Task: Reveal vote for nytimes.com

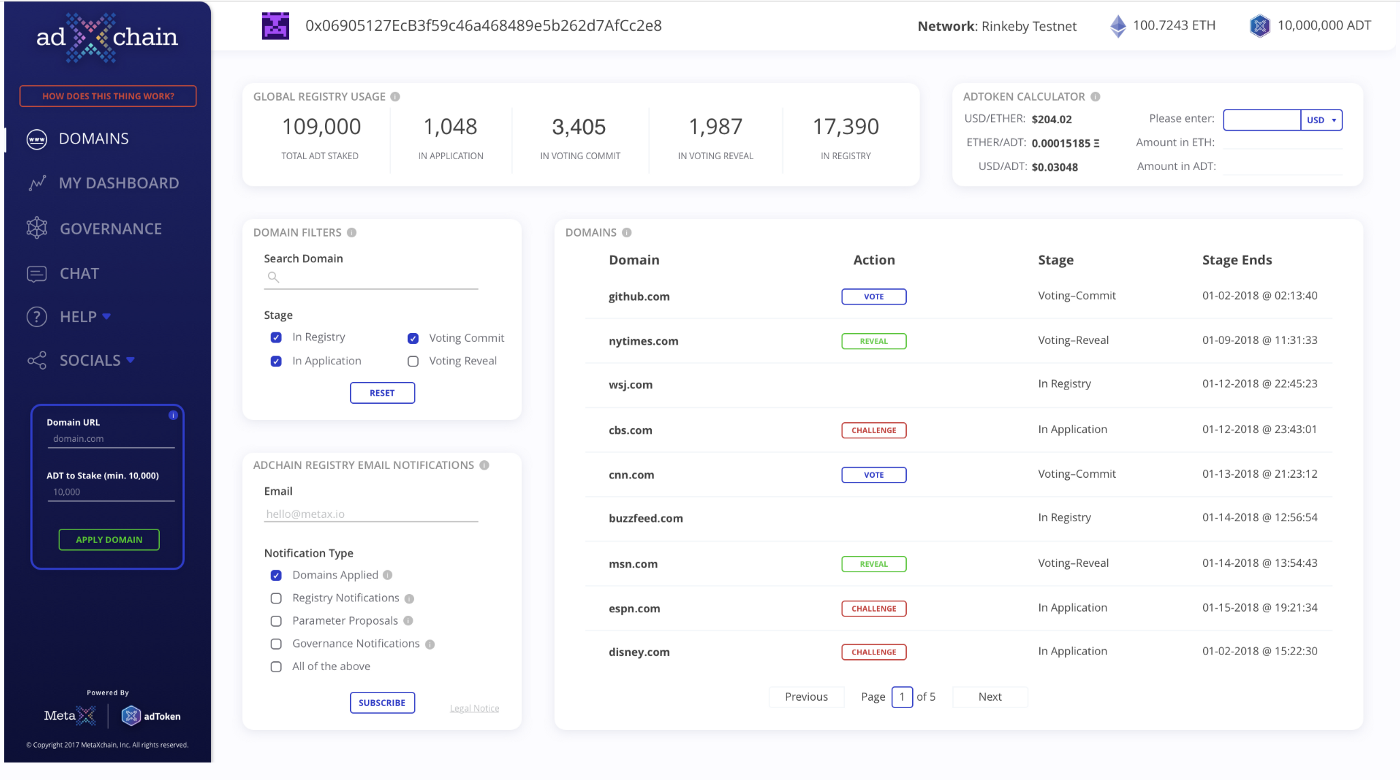Action: pyautogui.click(x=874, y=341)
